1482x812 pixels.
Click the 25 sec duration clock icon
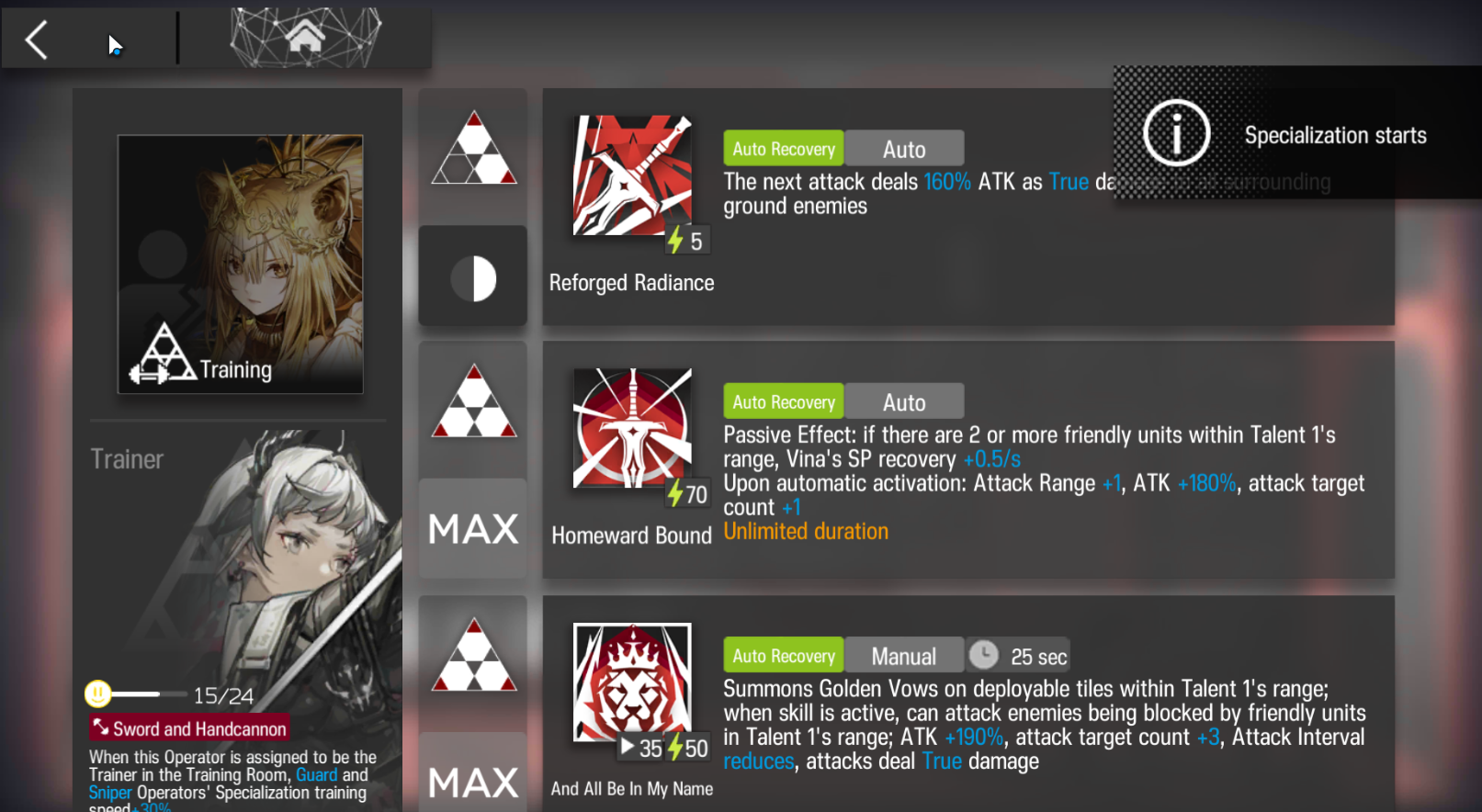[983, 655]
